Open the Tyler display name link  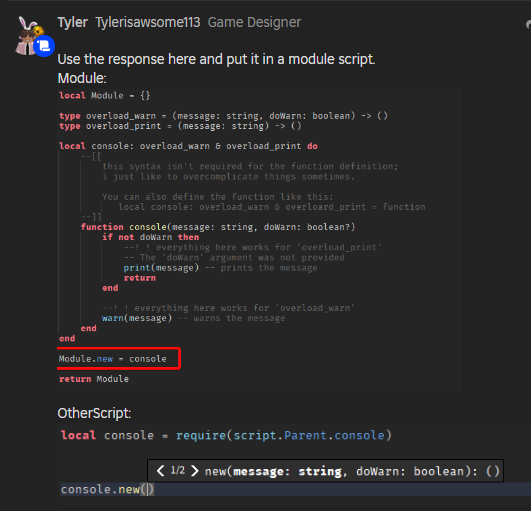point(72,22)
